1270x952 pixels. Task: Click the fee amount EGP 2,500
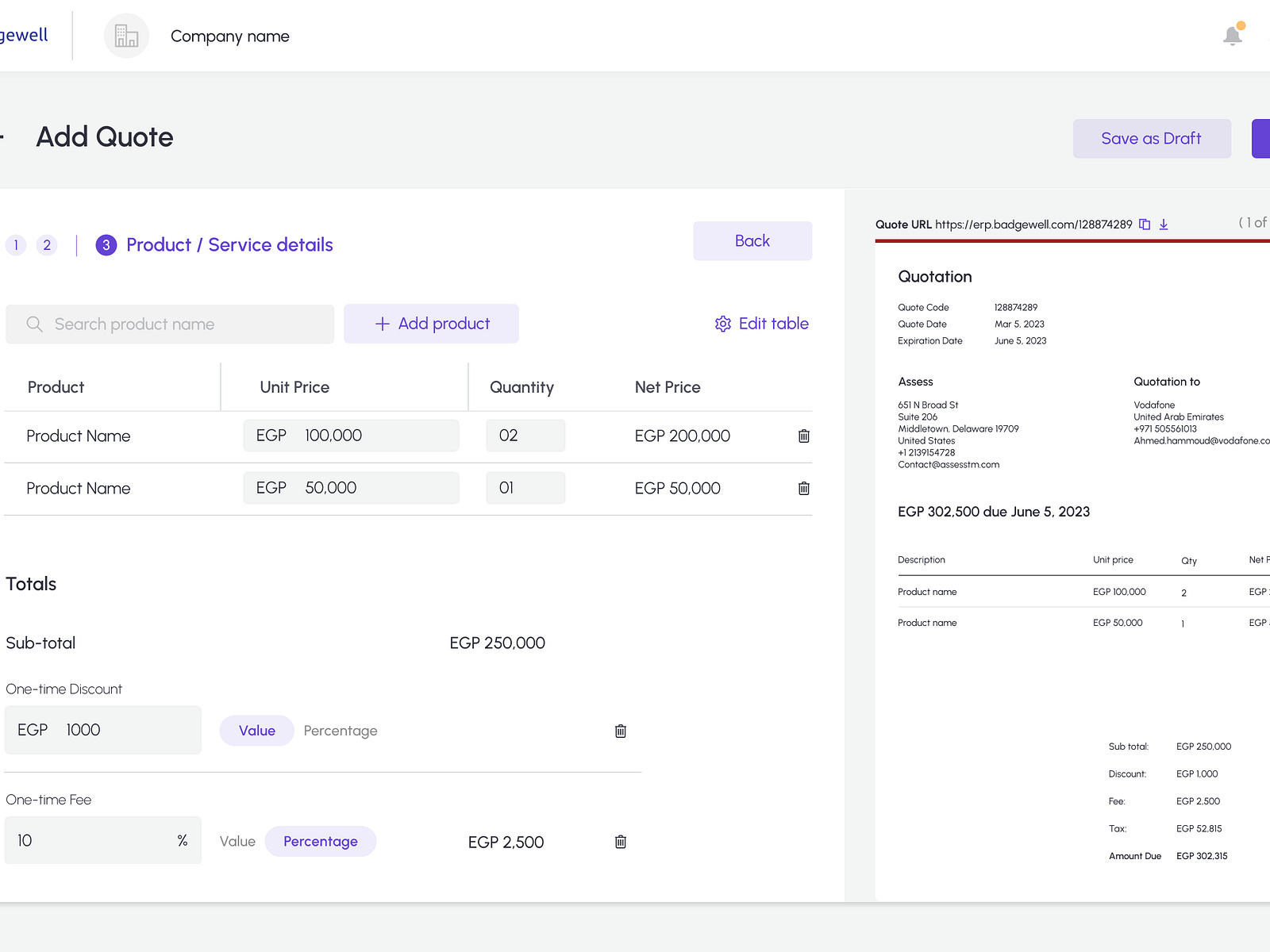506,843
